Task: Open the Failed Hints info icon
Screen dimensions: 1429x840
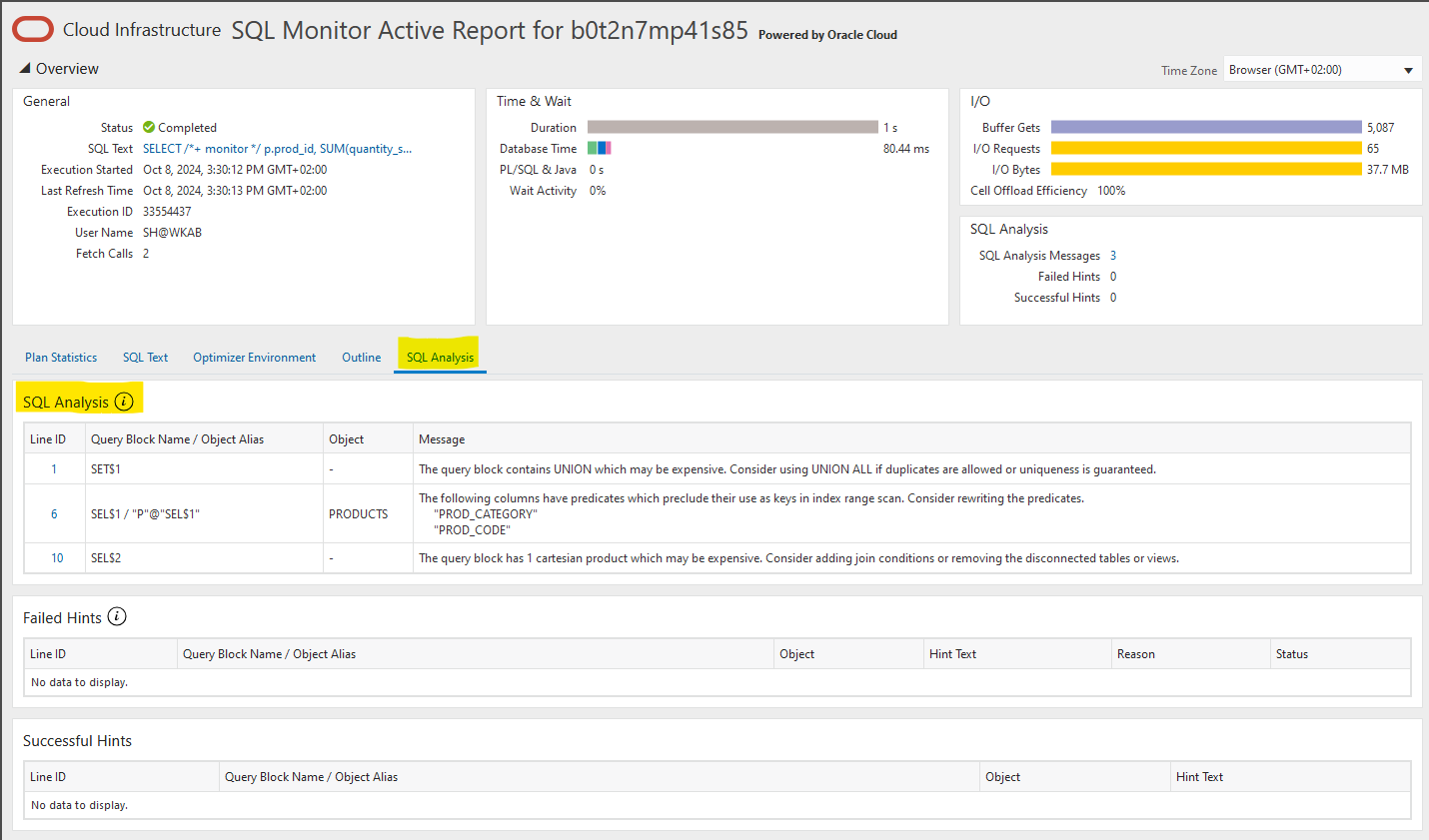Action: point(117,617)
